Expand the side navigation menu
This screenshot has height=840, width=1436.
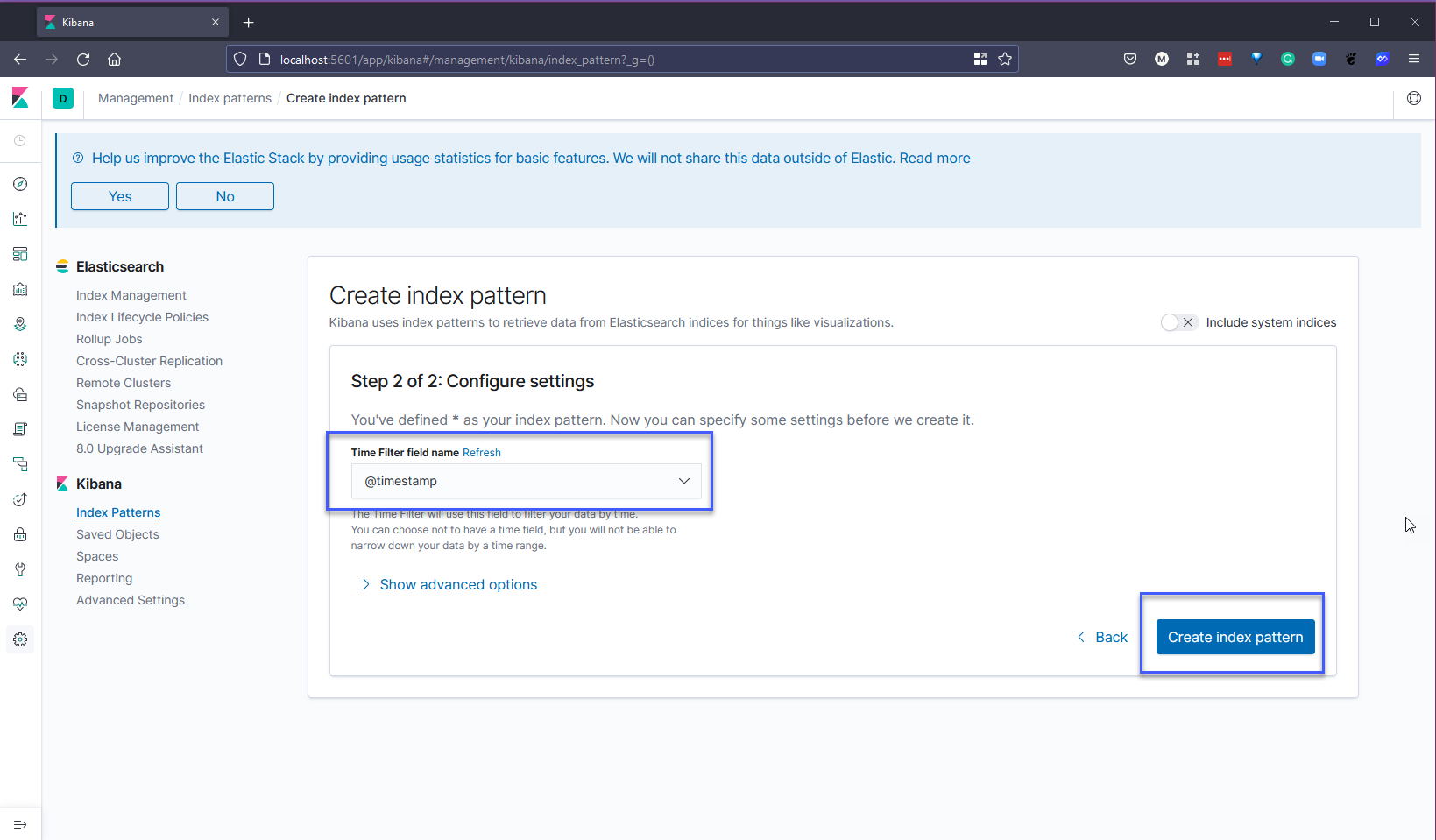[20, 824]
